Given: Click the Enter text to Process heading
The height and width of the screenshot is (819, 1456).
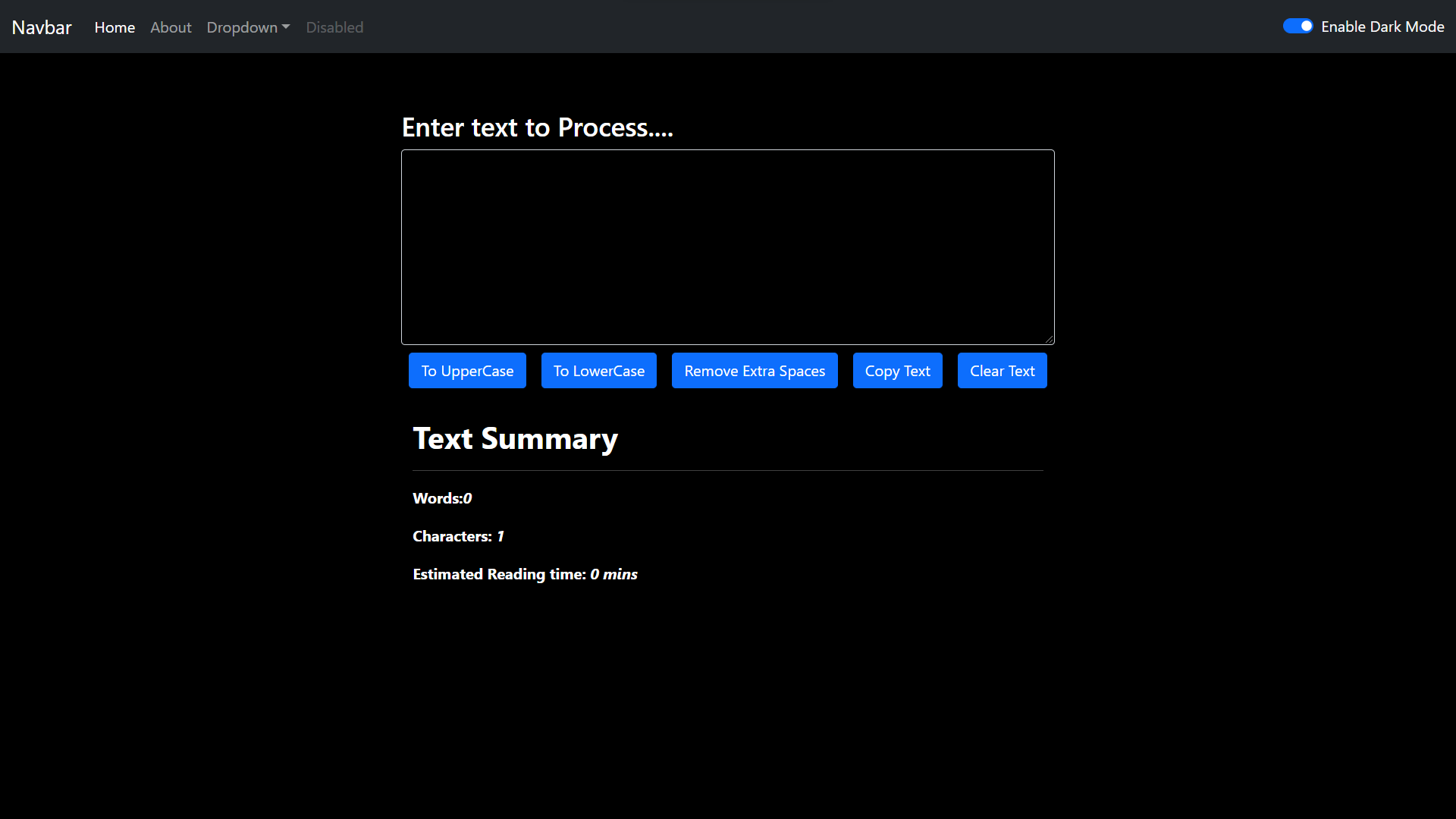Looking at the screenshot, I should pyautogui.click(x=537, y=127).
